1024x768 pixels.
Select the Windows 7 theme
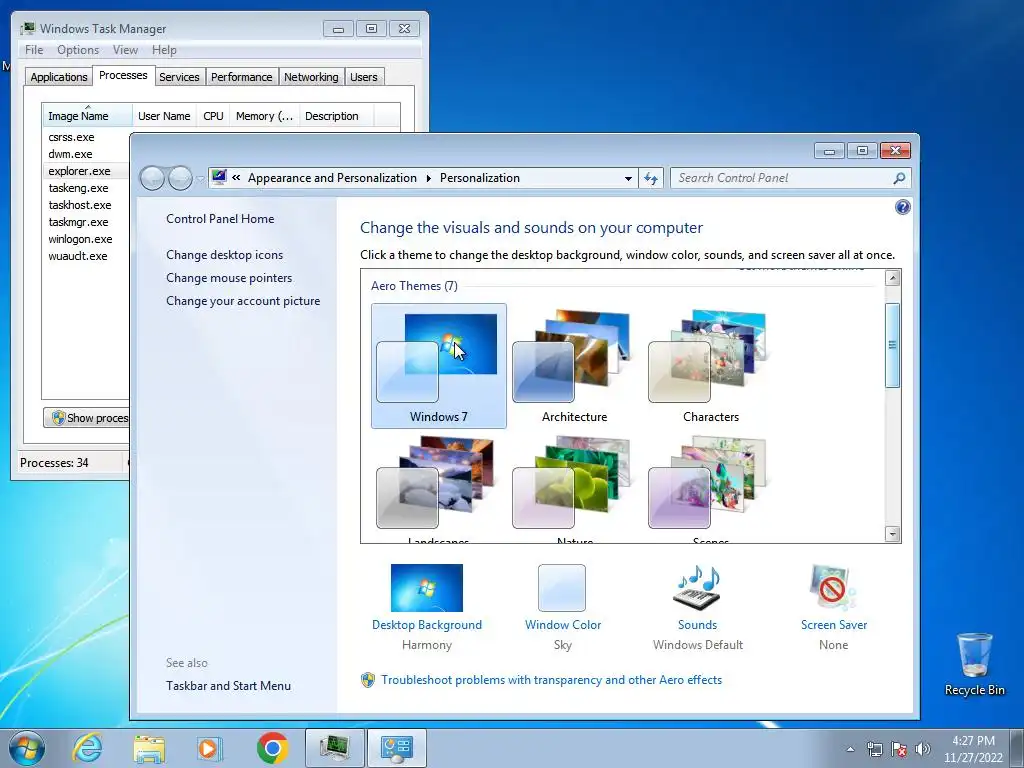[438, 366]
